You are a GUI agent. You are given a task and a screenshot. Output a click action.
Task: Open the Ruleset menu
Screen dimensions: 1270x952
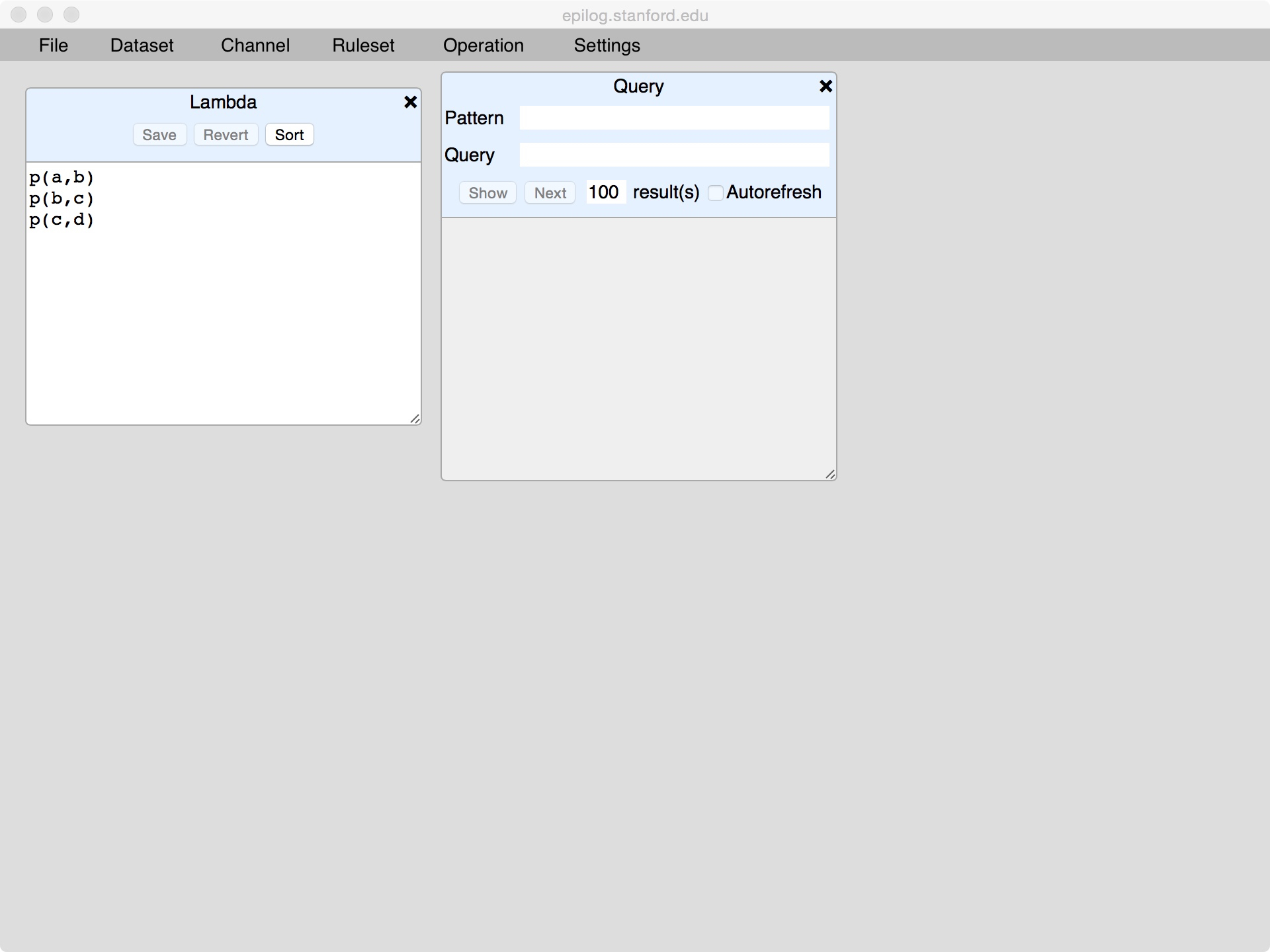[x=363, y=45]
